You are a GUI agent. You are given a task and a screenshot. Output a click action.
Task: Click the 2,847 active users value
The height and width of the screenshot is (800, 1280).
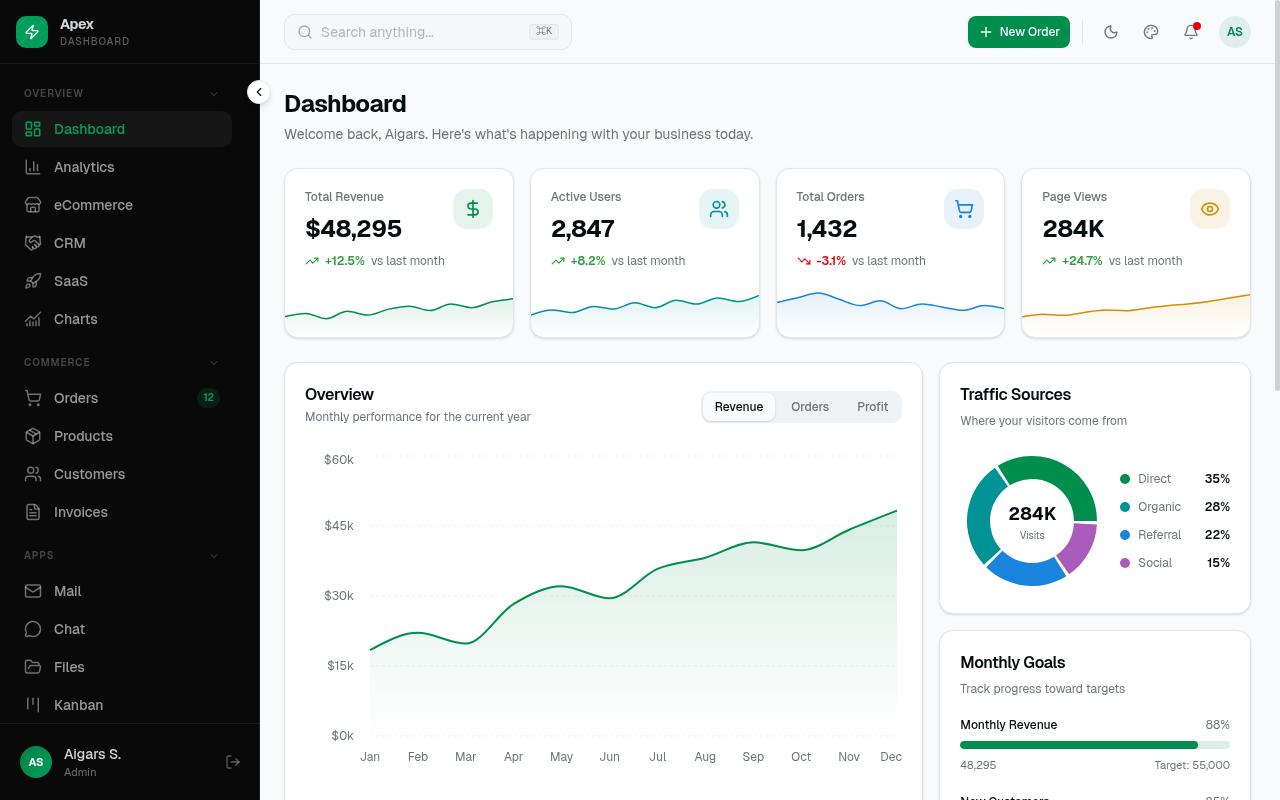point(583,228)
